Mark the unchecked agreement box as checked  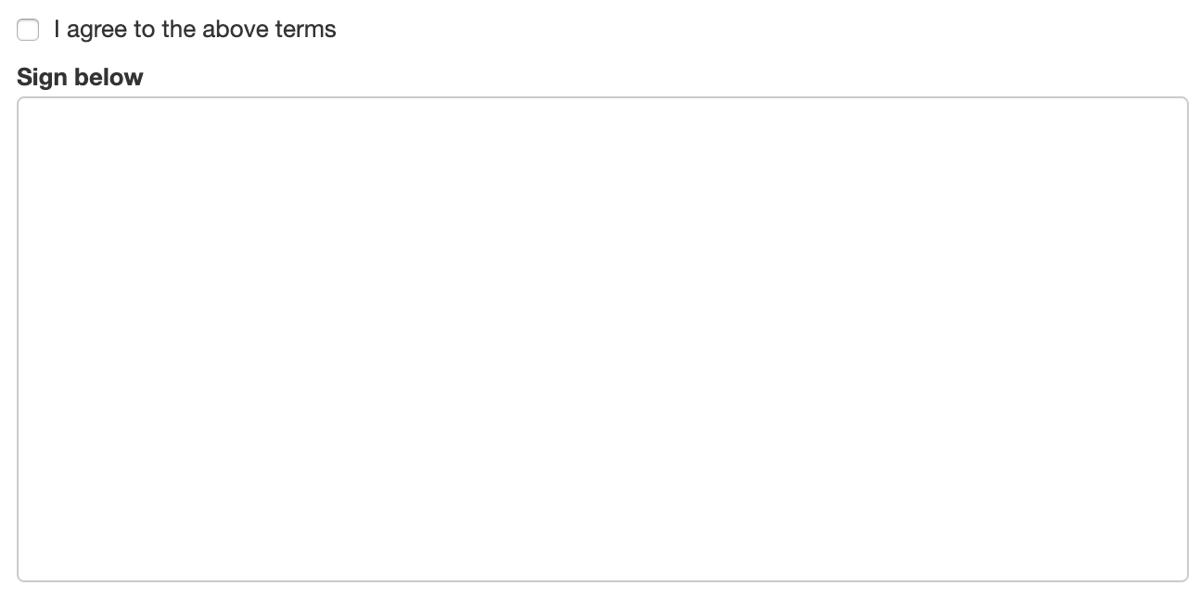coord(28,30)
